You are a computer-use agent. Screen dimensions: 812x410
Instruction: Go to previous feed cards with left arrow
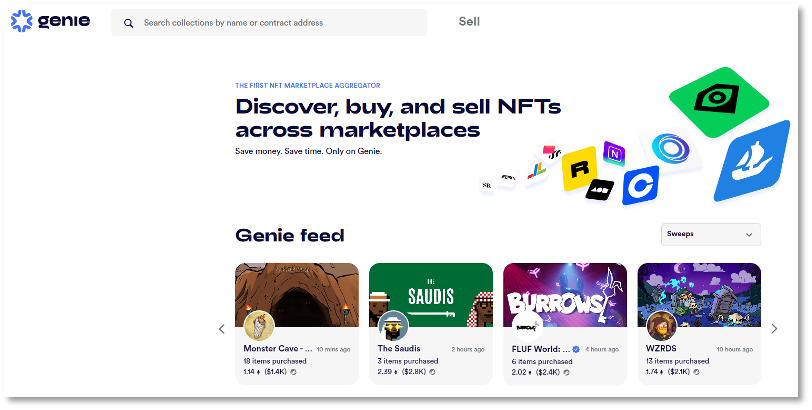pyautogui.click(x=222, y=328)
